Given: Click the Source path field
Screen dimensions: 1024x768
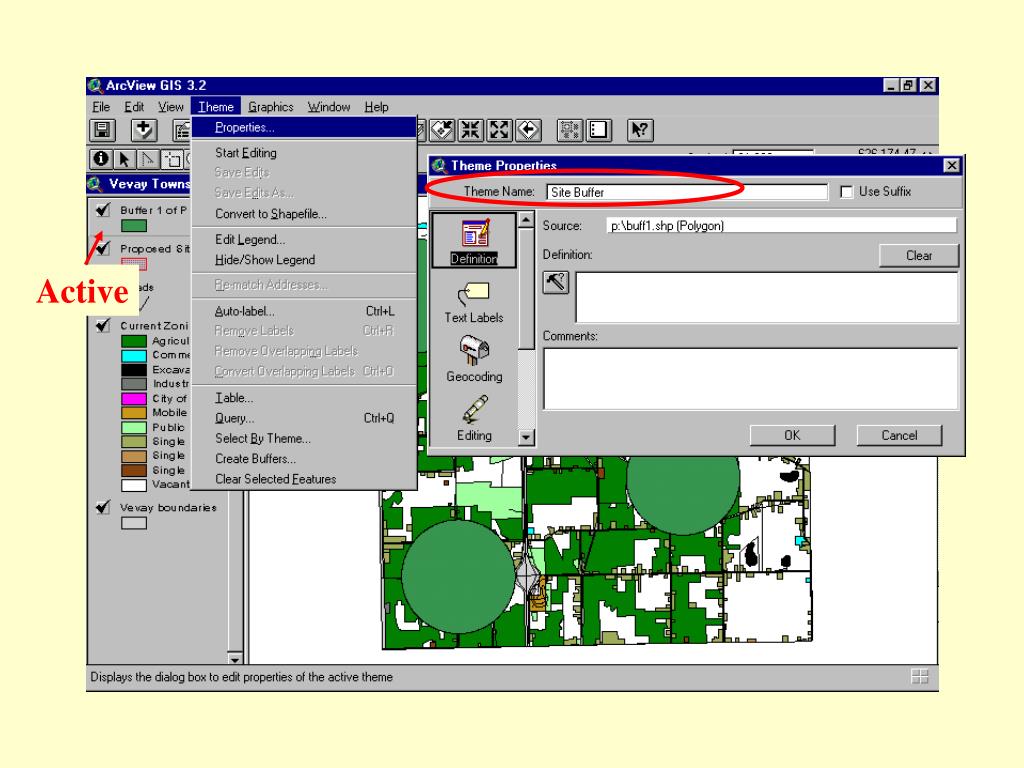Looking at the screenshot, I should click(x=782, y=226).
